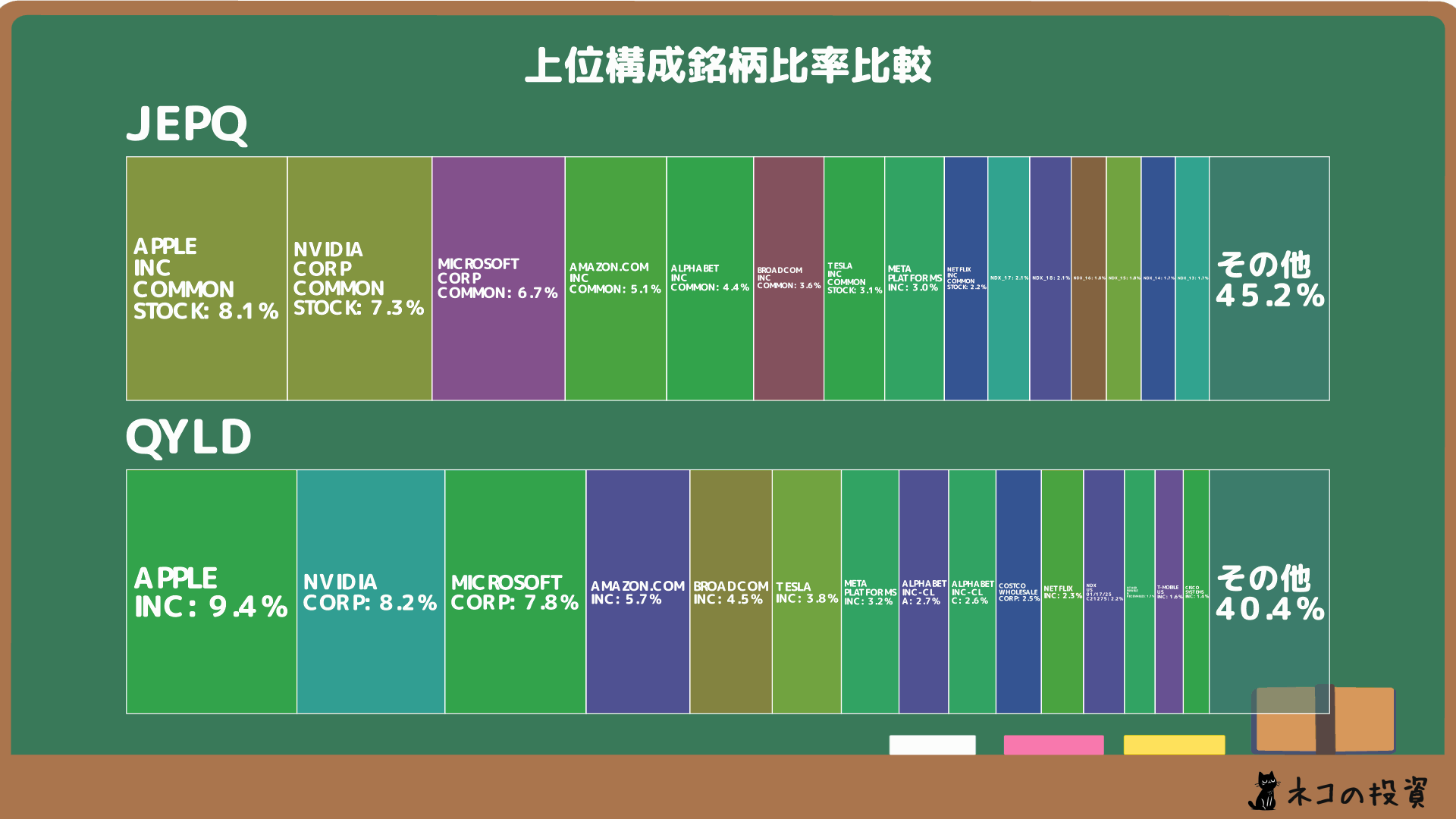
Task: Click the black cat logo icon
Action: [x=1264, y=791]
